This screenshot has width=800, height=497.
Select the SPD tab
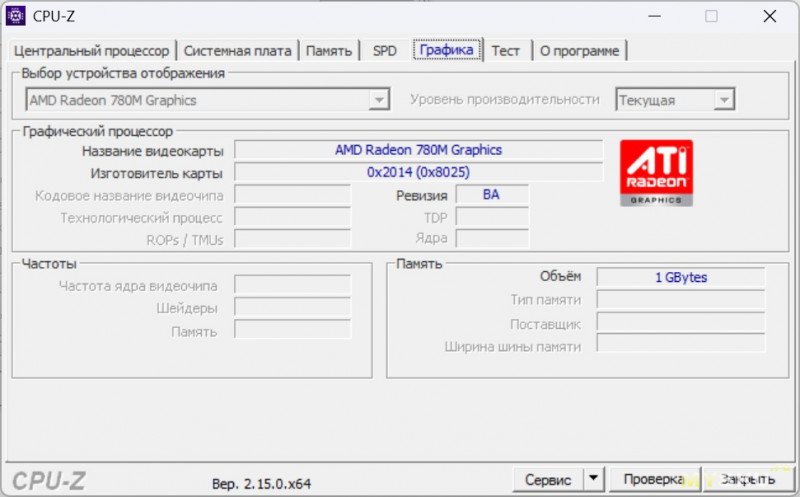point(385,50)
